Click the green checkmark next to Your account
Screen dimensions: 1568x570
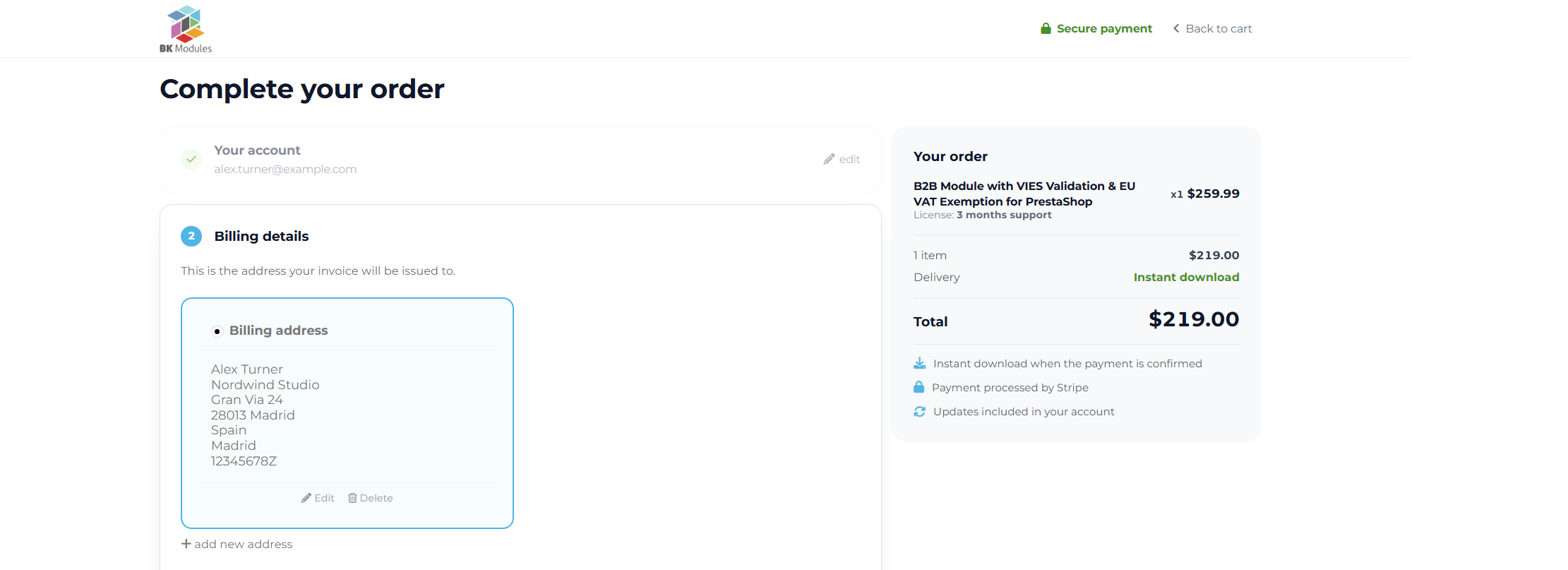pyautogui.click(x=191, y=159)
